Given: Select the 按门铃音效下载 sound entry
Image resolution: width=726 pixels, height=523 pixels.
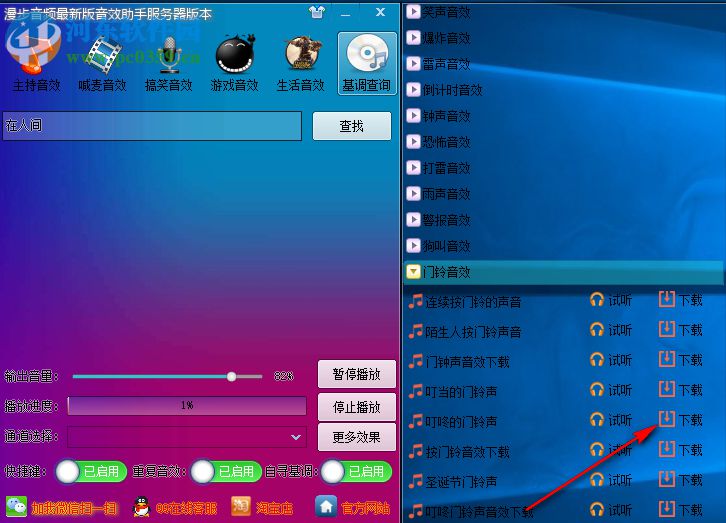Looking at the screenshot, I should tap(459, 452).
